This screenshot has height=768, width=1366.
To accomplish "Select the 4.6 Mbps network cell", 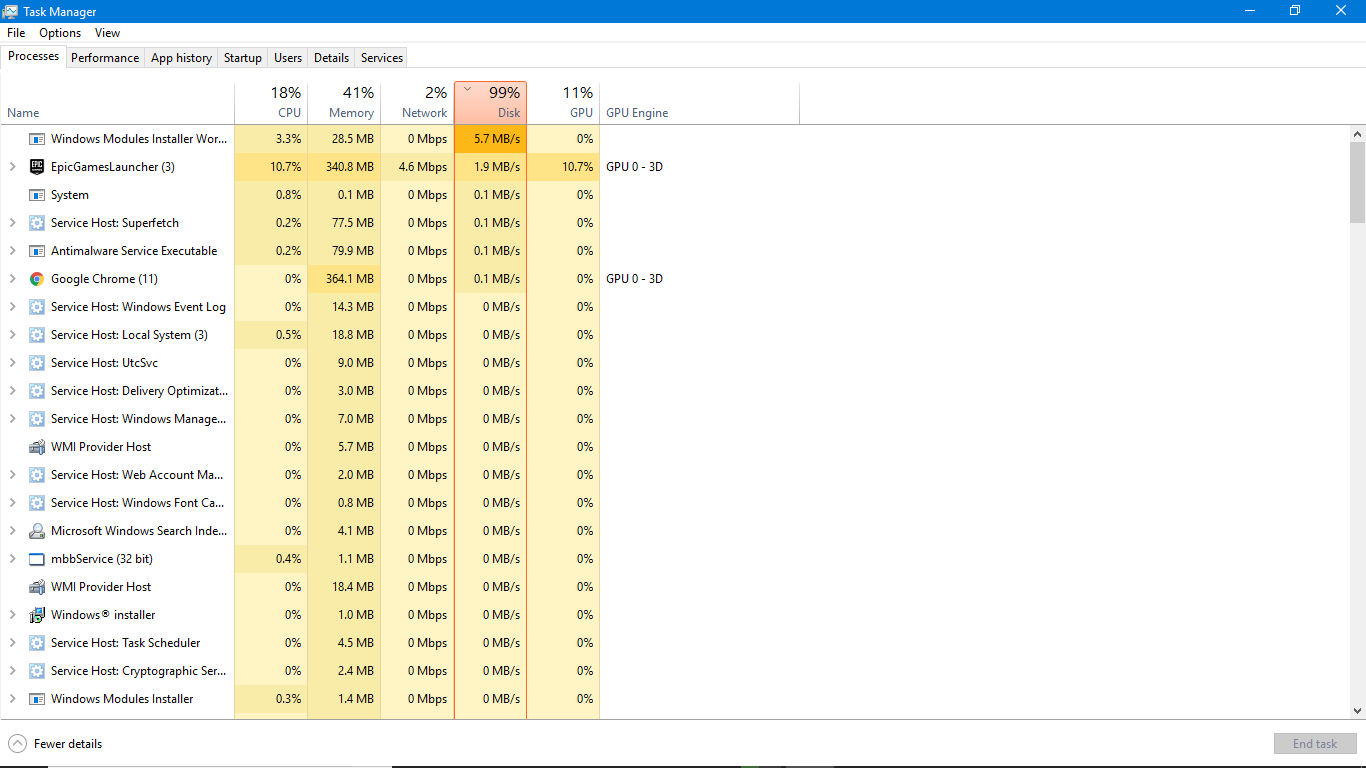I will pos(417,167).
